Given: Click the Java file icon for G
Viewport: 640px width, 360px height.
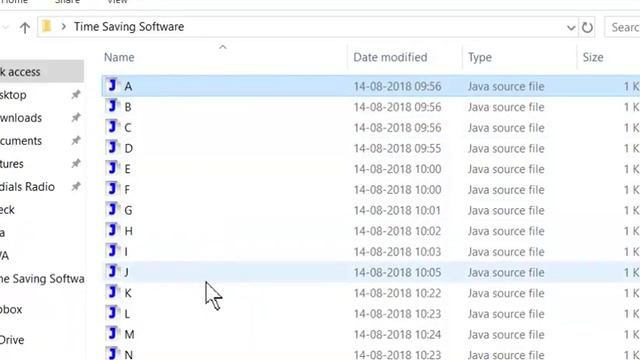Looking at the screenshot, I should point(112,209).
